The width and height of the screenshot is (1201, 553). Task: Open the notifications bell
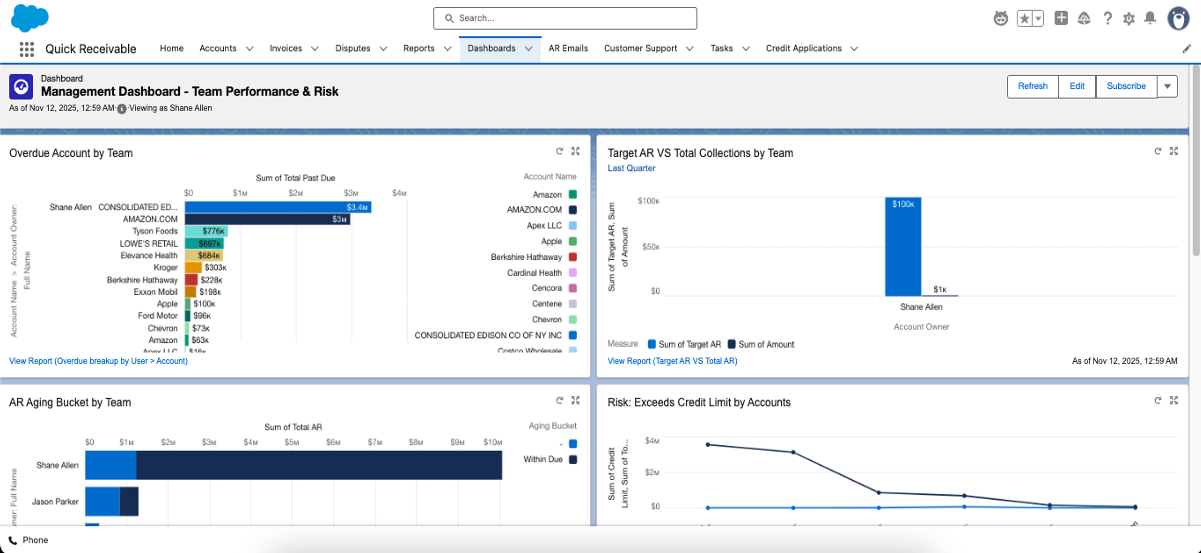(1150, 18)
